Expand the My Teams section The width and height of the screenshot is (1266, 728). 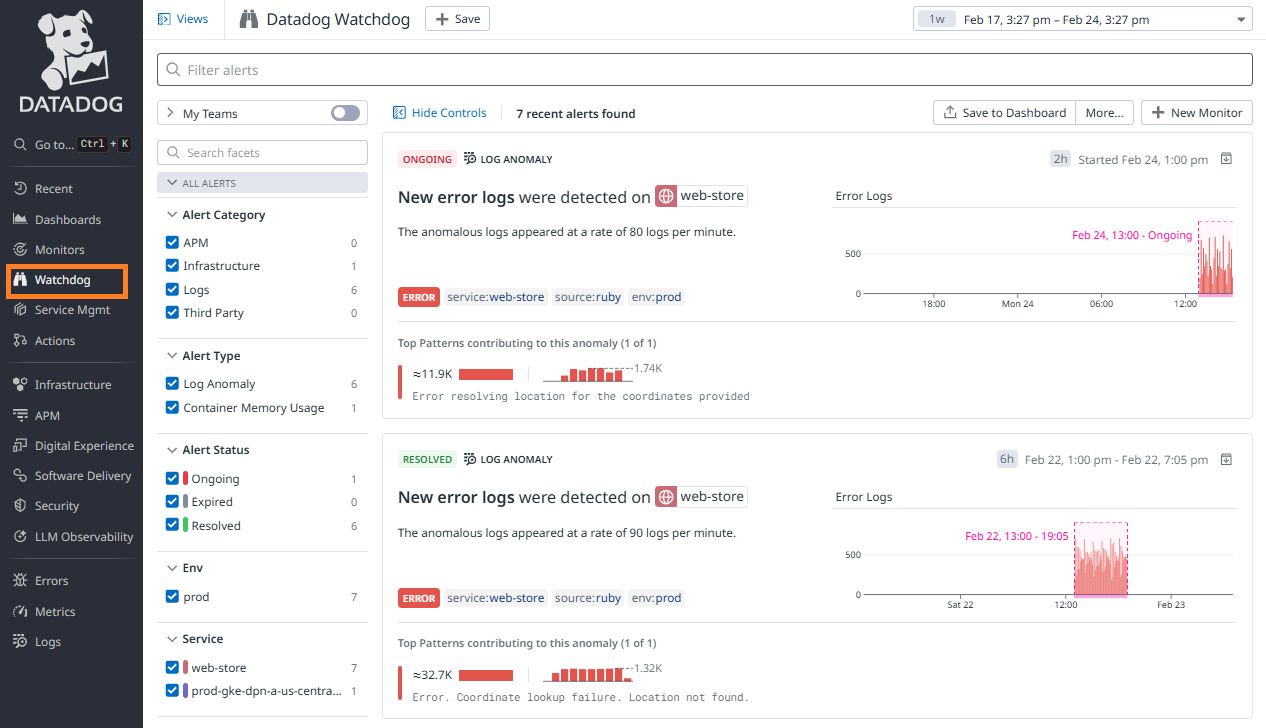(x=170, y=114)
